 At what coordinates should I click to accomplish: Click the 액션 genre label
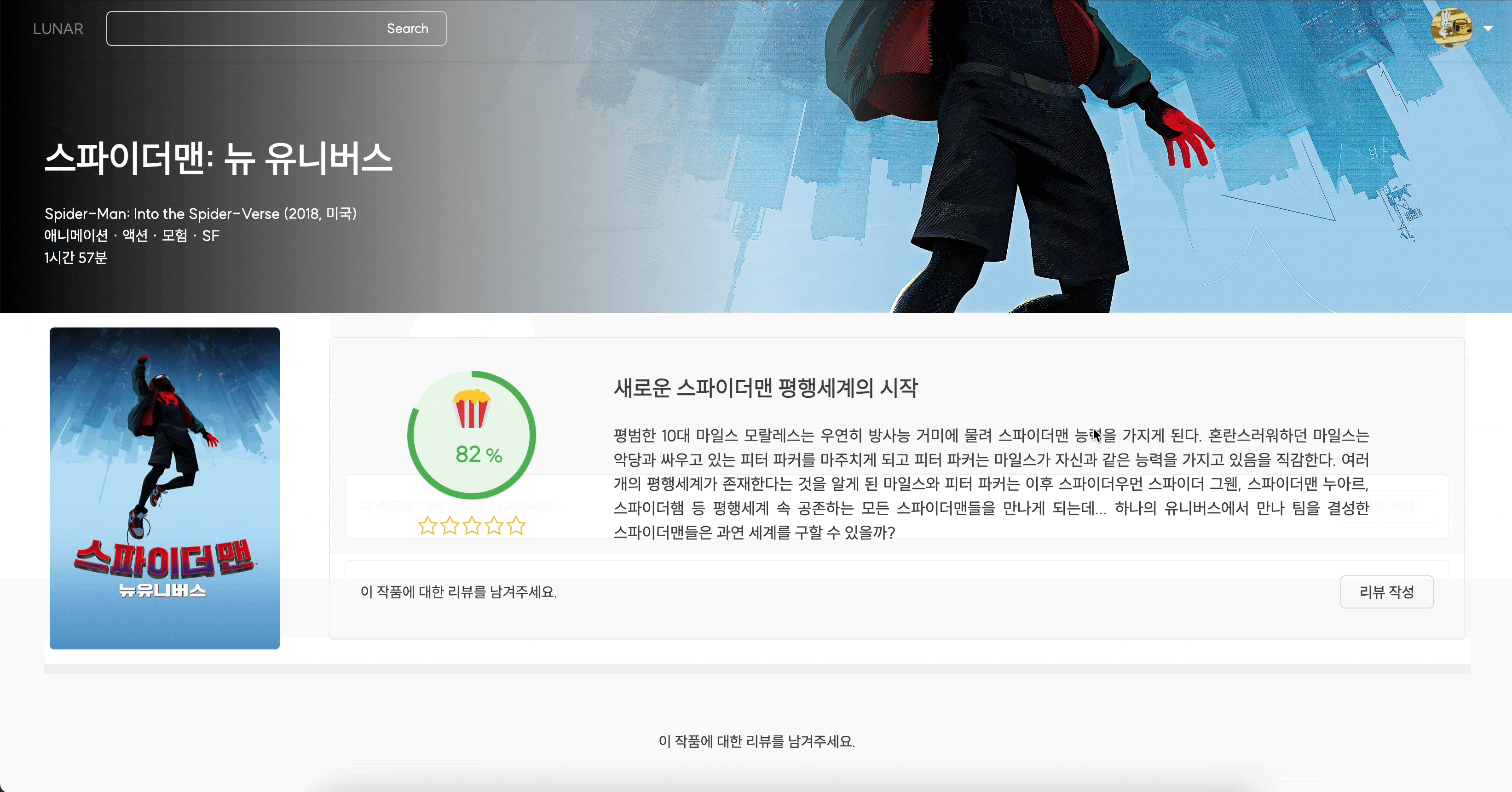[135, 236]
